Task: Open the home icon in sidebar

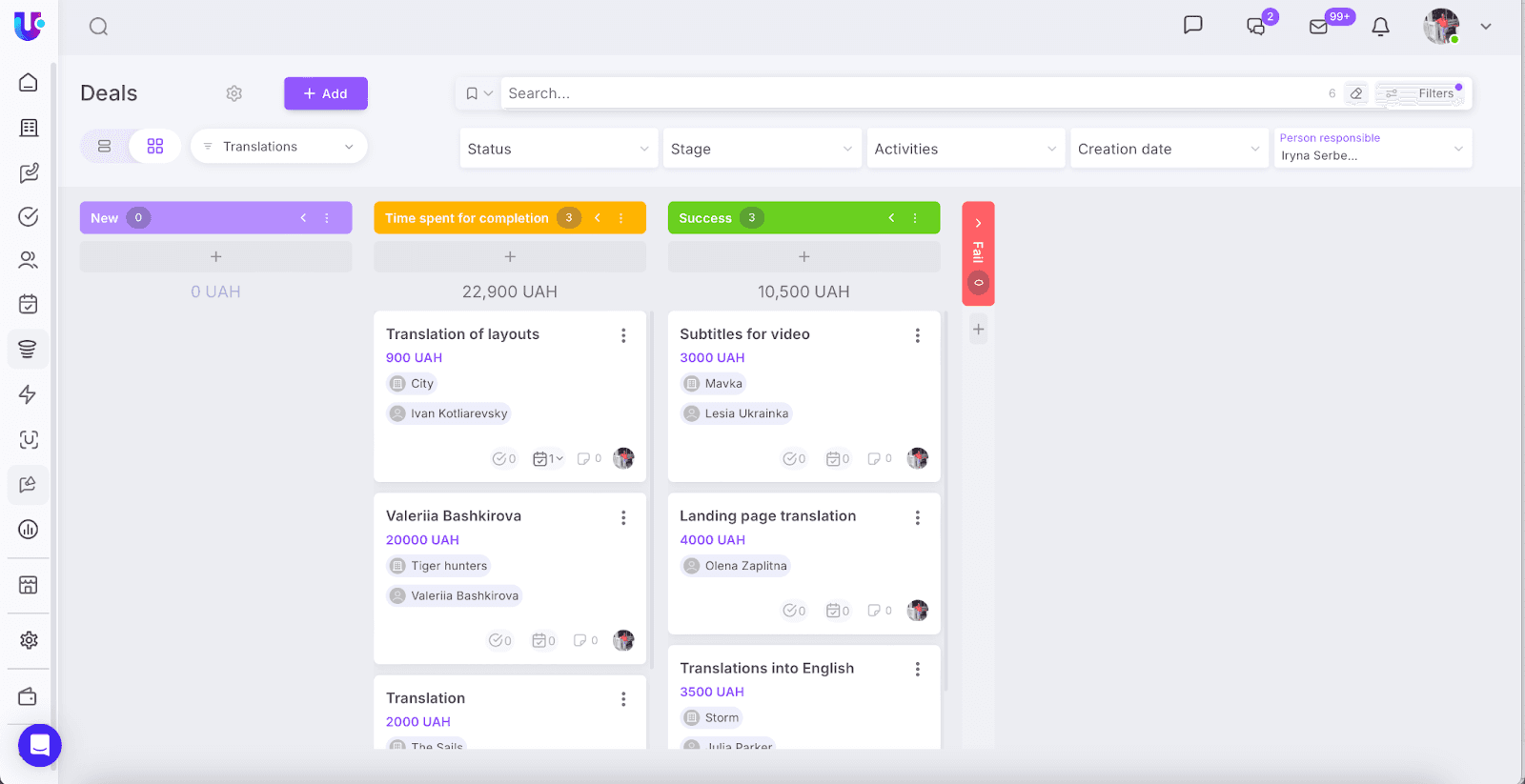Action: coord(29,83)
